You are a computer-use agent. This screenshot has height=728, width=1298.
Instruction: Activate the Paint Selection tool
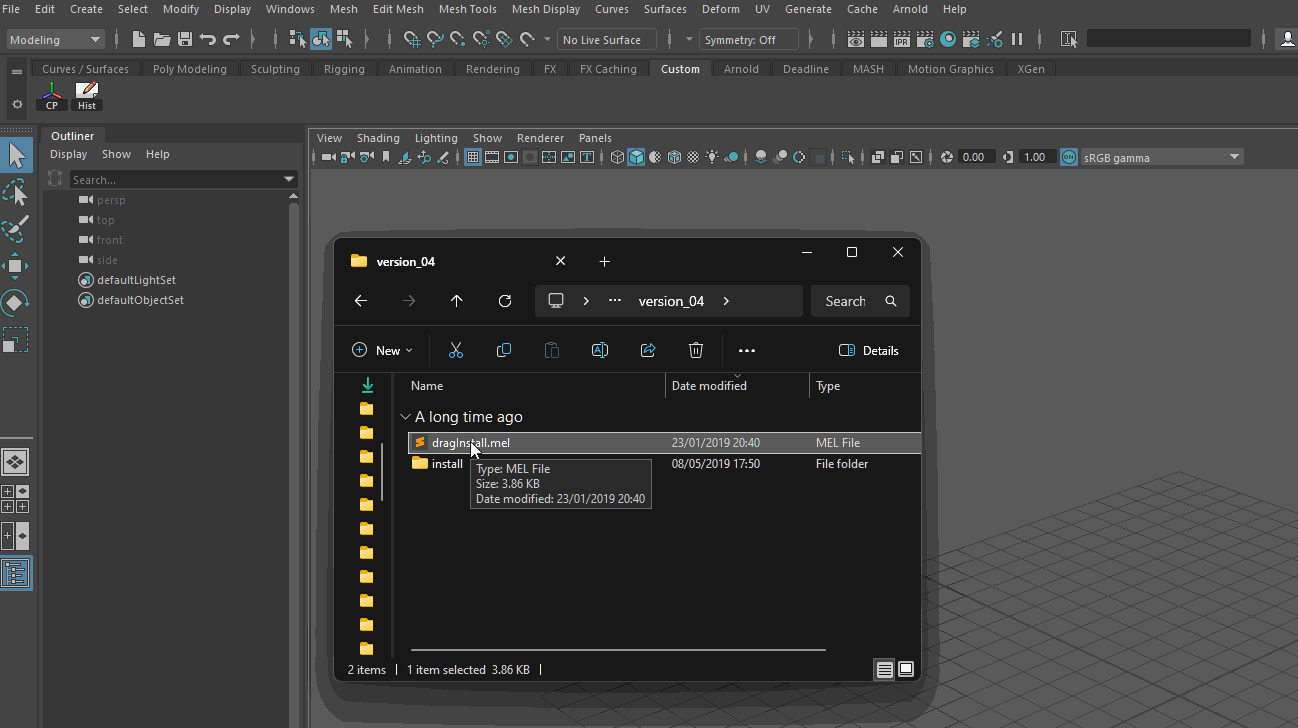16,229
